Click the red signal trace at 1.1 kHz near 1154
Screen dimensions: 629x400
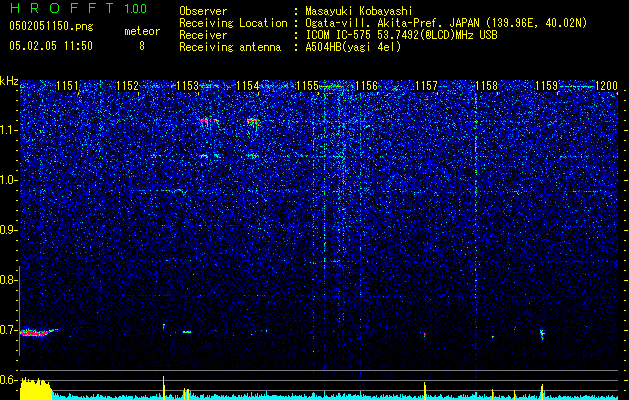coord(253,120)
